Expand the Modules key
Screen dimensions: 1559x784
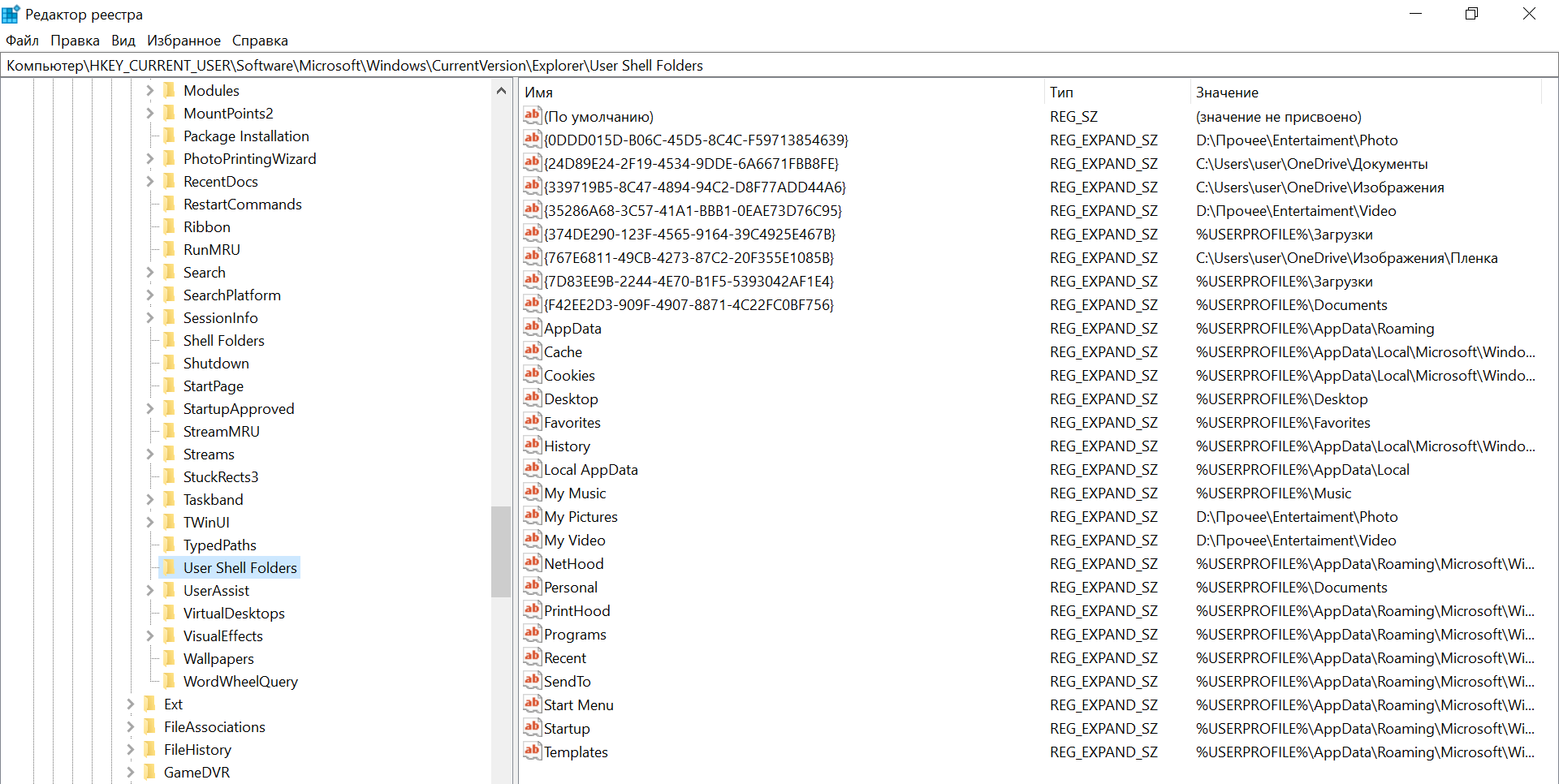click(149, 90)
